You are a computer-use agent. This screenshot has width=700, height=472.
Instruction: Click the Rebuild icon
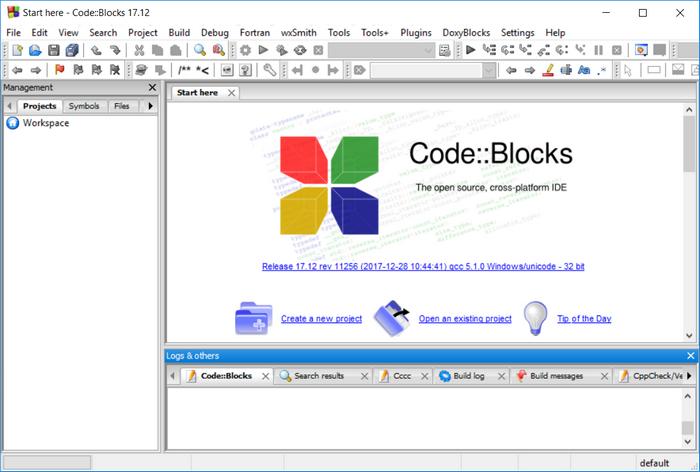(x=300, y=50)
